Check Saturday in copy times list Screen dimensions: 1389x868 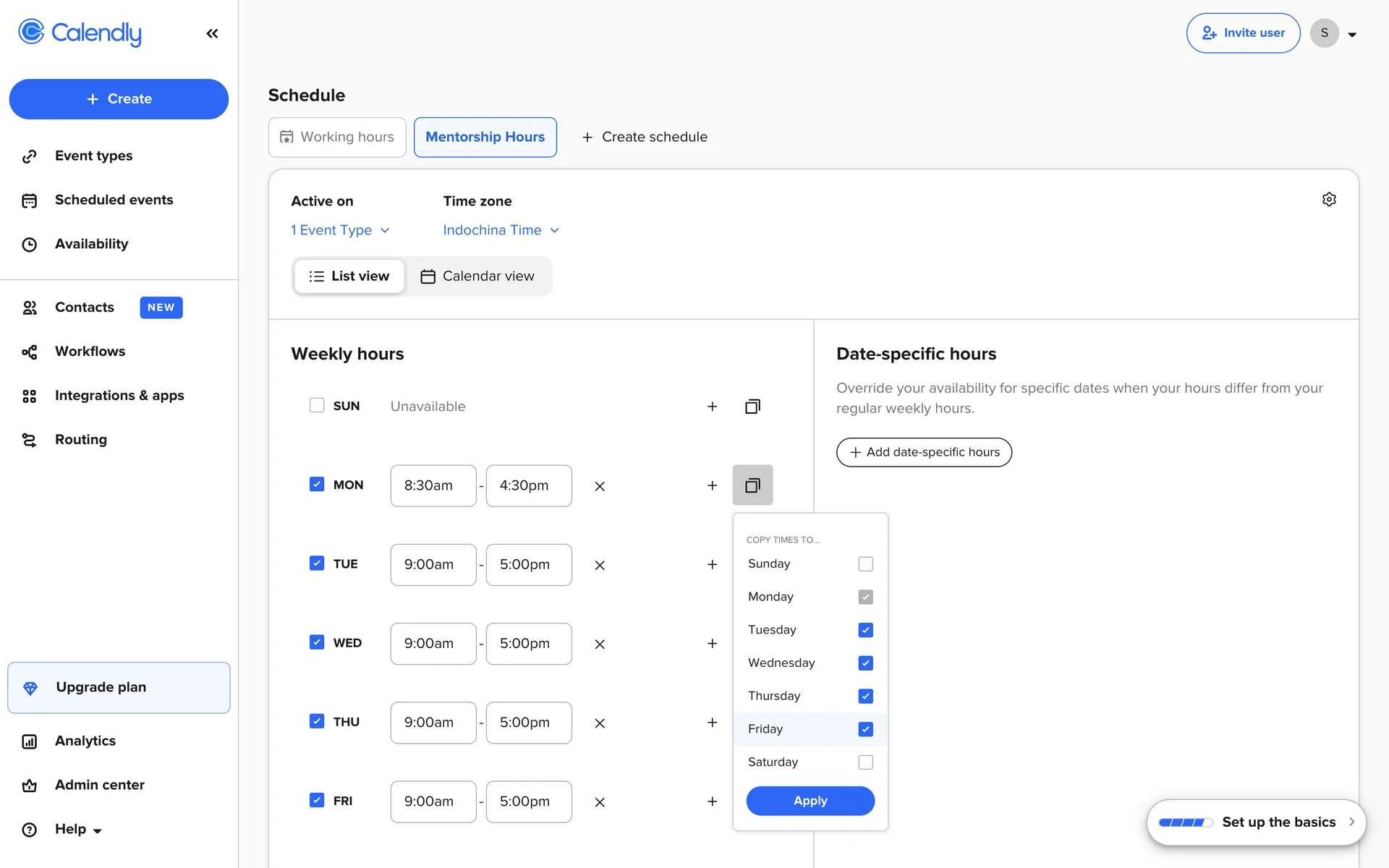coord(865,762)
